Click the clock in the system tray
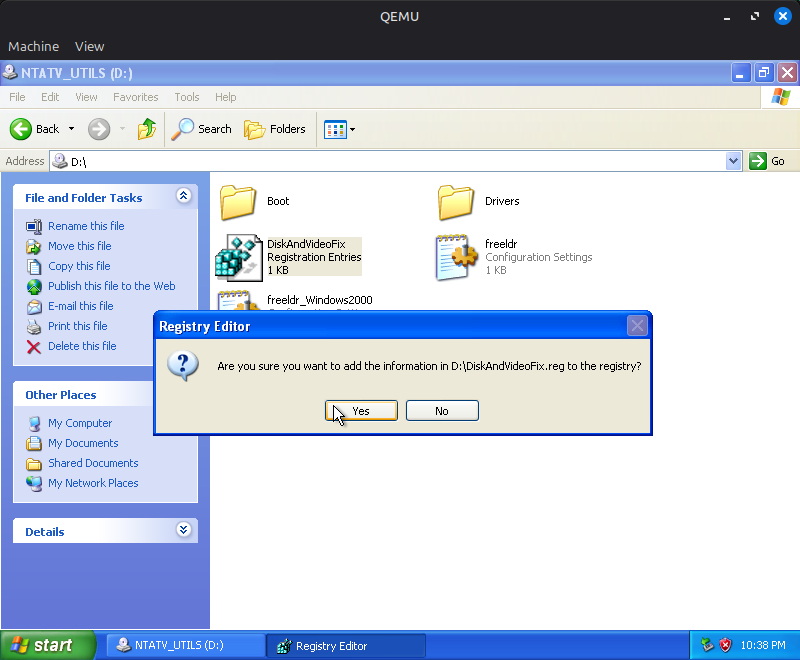 tap(762, 644)
